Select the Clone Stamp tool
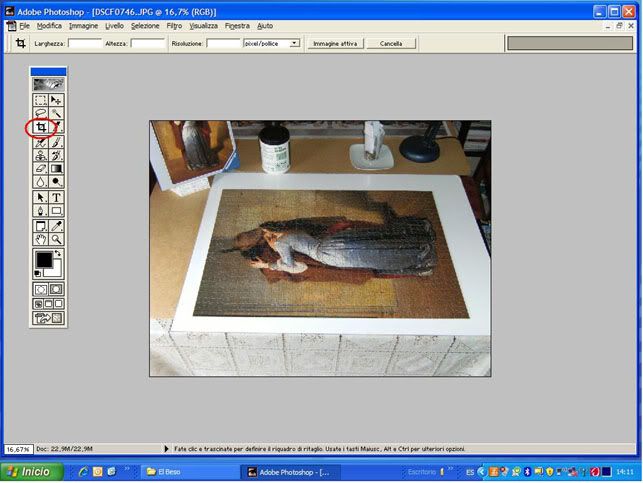The image size is (643, 483). coord(41,155)
